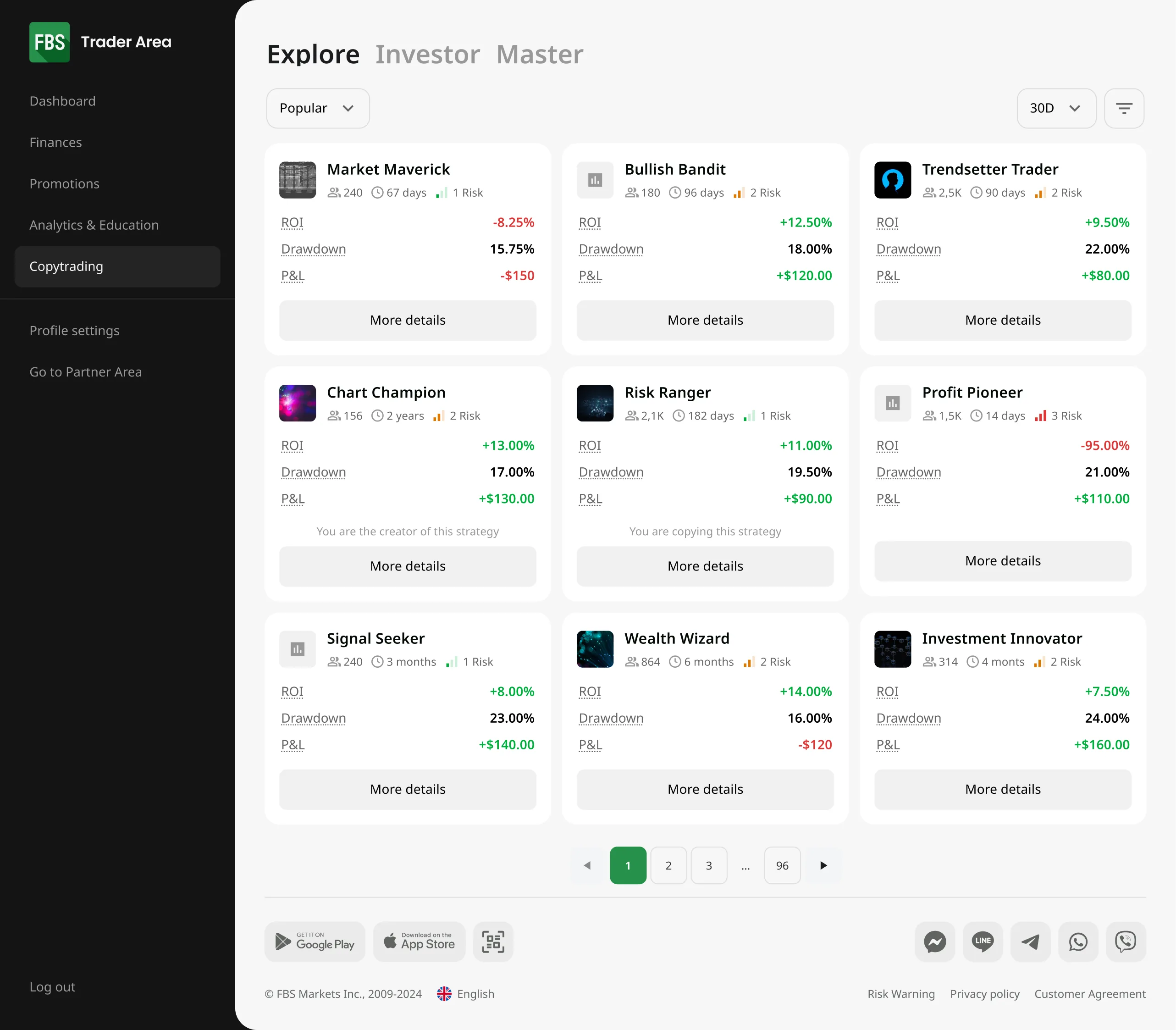Open Google Play download badge
Viewport: 1176px width, 1030px height.
point(315,941)
